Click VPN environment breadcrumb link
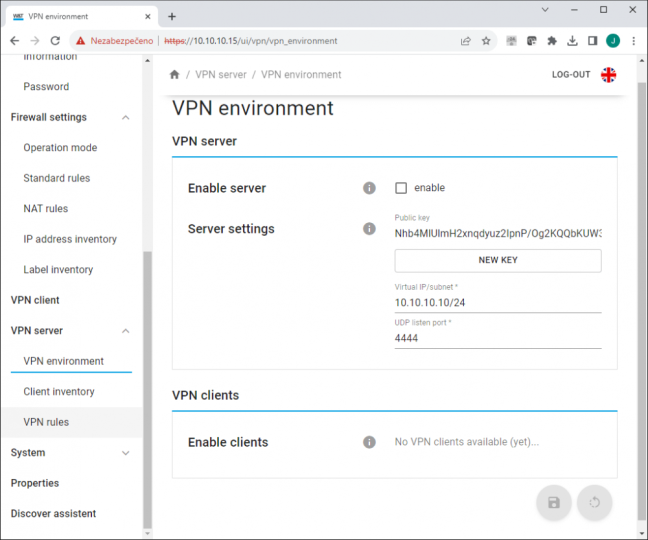The width and height of the screenshot is (648, 540). click(x=301, y=75)
